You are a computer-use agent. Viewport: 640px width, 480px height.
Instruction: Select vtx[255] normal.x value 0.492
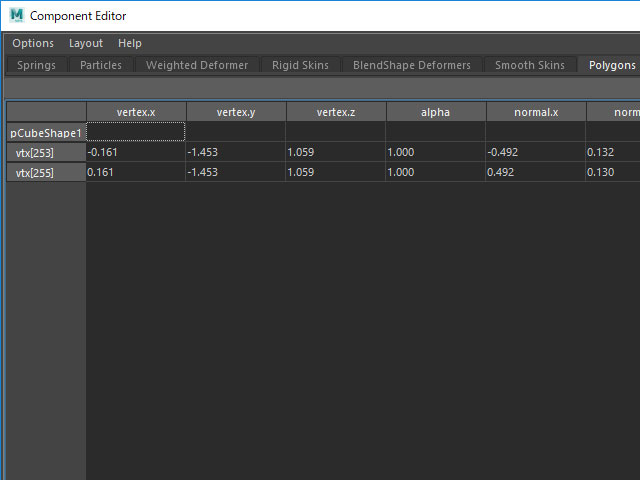pyautogui.click(x=535, y=172)
